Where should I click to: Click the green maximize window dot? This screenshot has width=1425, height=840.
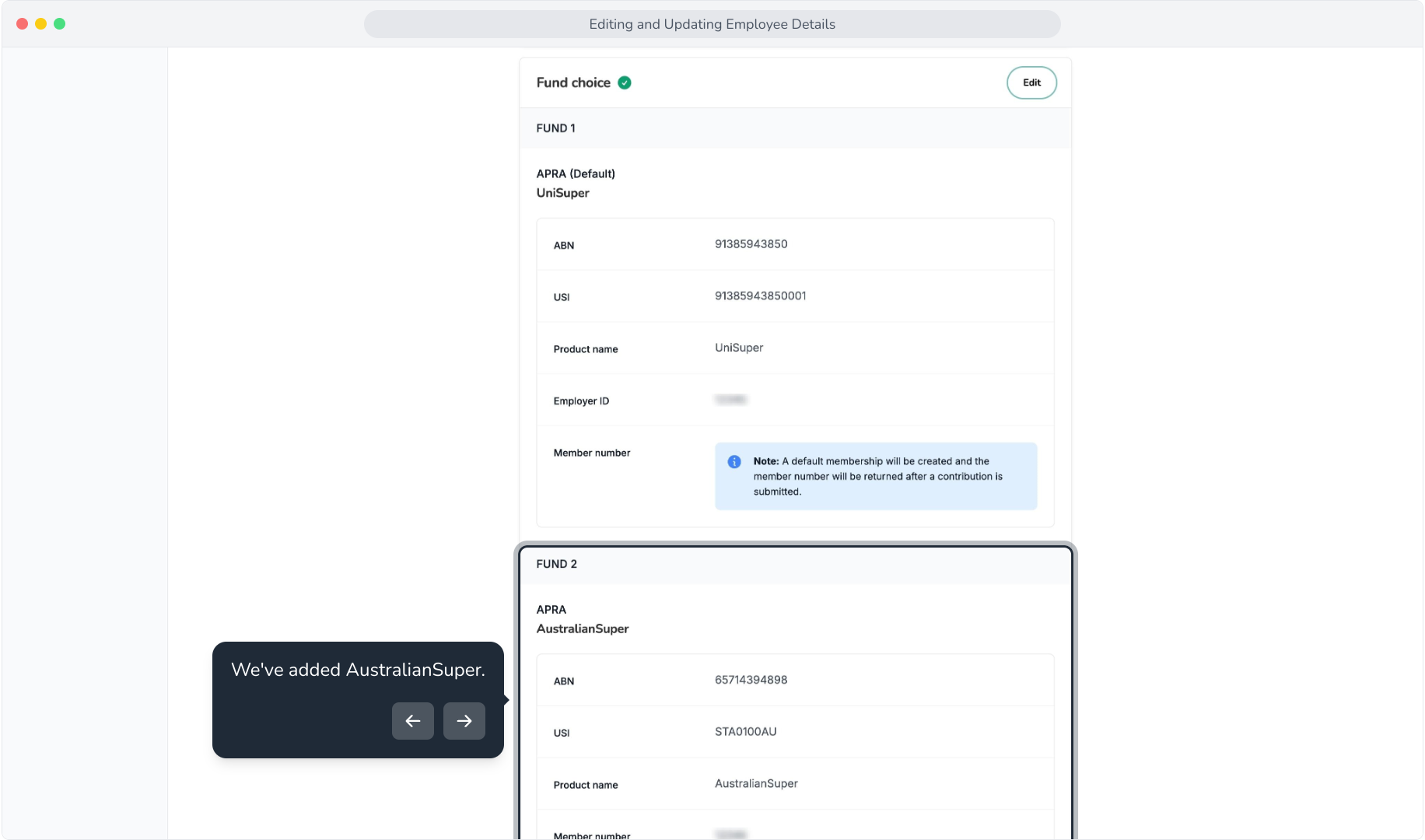click(60, 24)
